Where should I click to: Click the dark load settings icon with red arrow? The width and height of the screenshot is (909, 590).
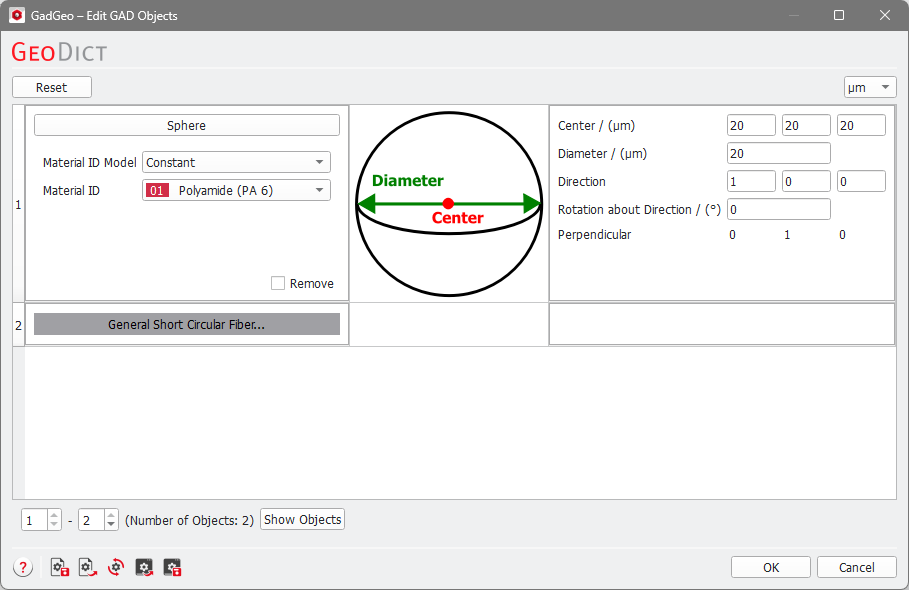(x=144, y=567)
